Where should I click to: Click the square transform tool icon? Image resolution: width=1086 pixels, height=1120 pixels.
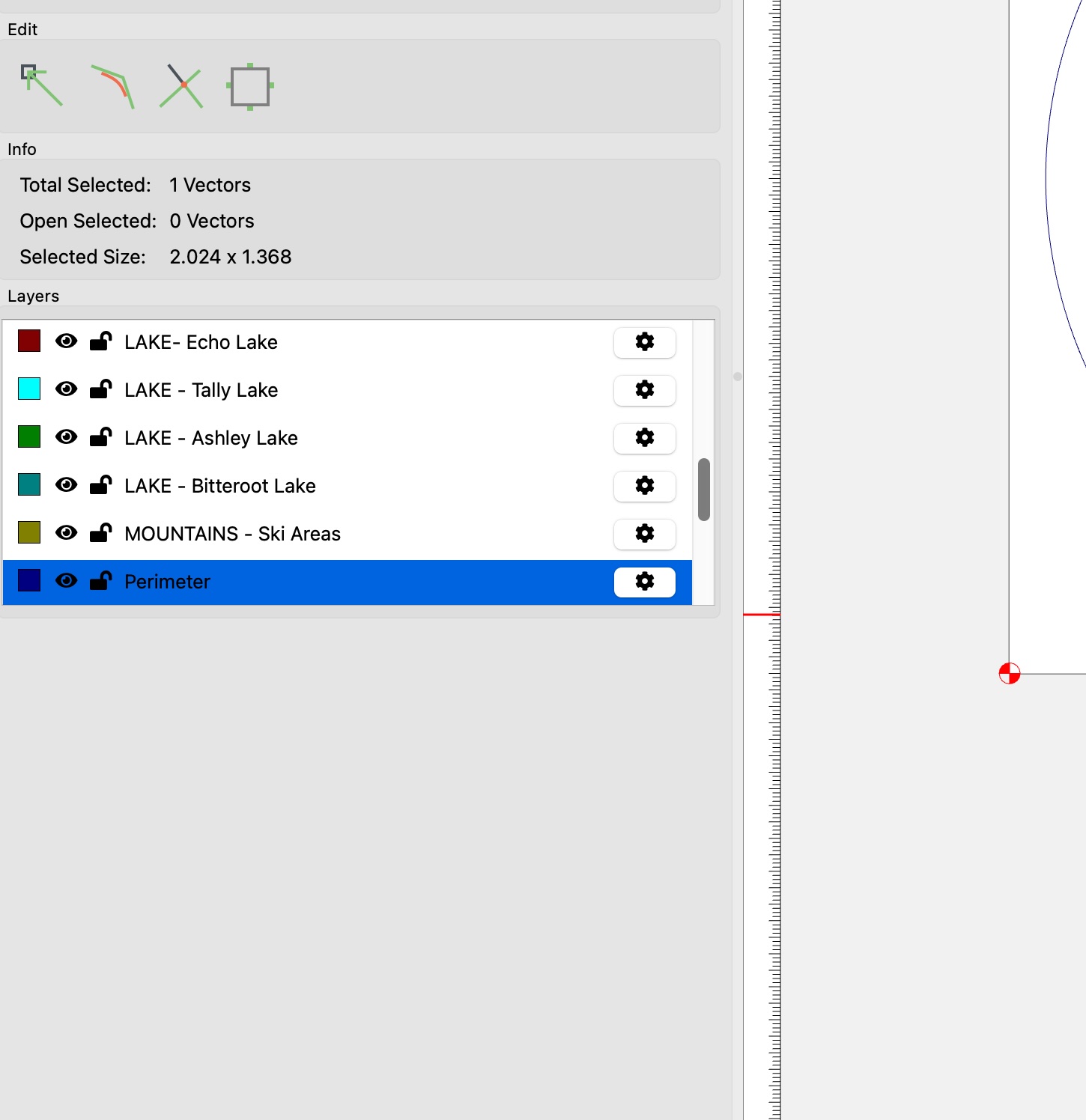250,86
